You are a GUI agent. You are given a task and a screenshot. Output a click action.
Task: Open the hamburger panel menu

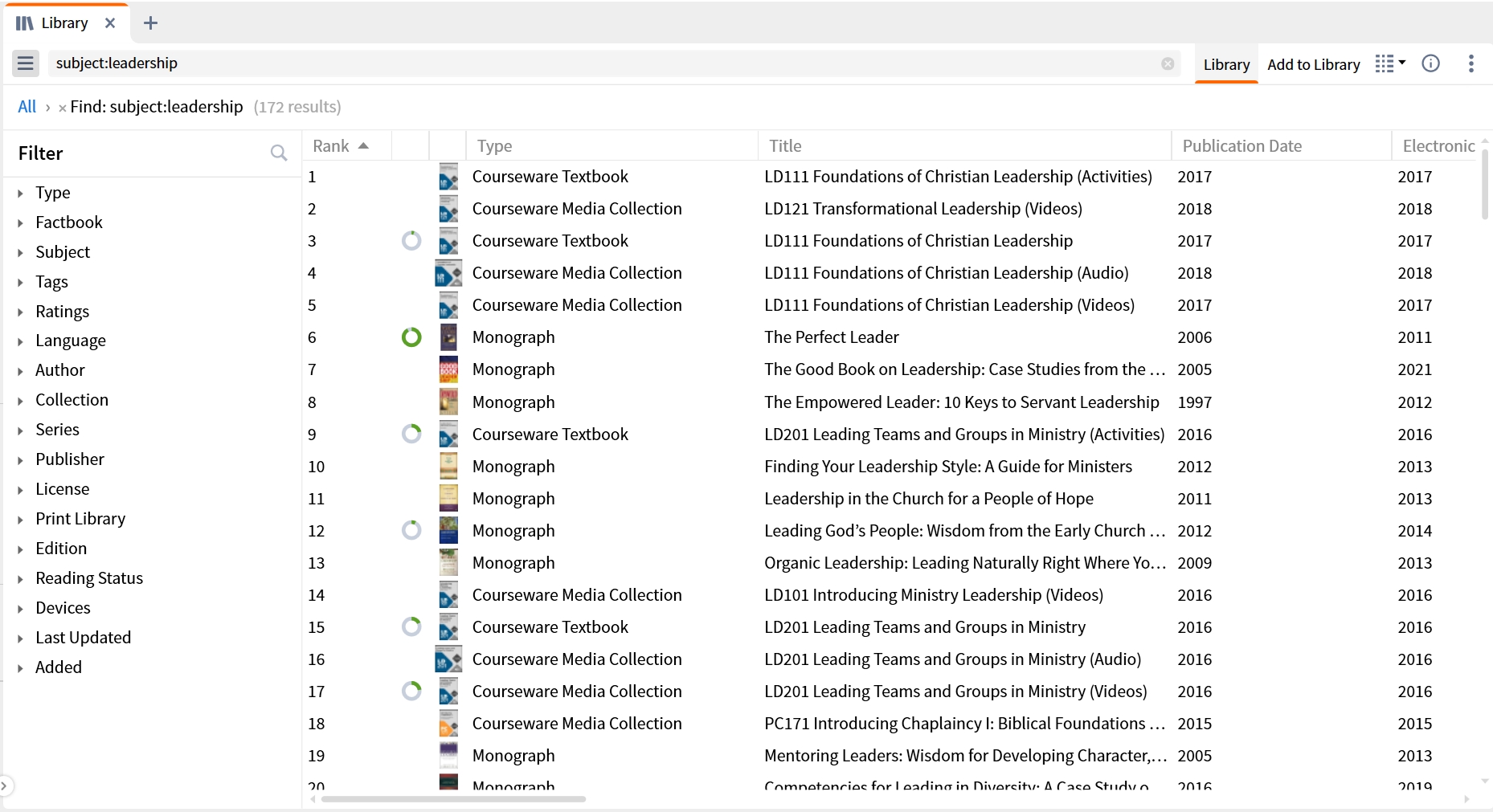click(x=26, y=63)
